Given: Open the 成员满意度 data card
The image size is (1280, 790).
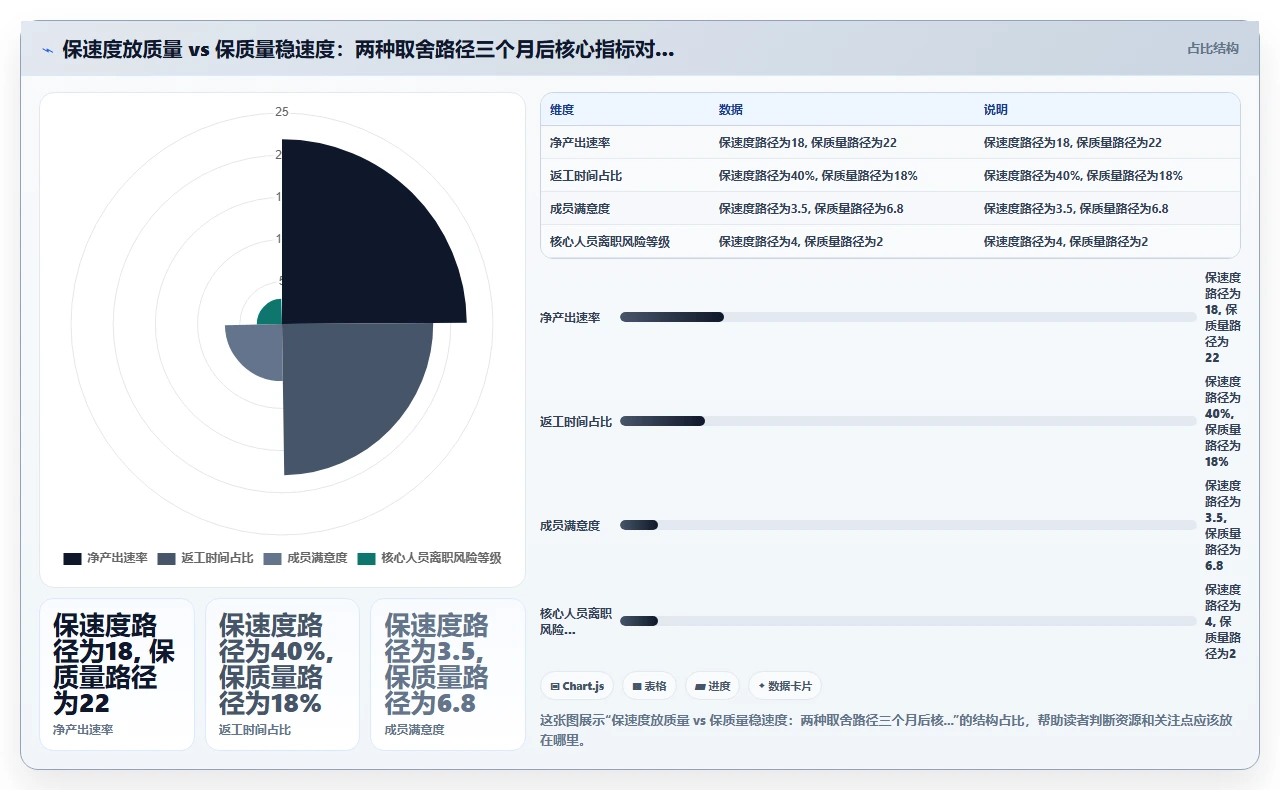Looking at the screenshot, I should (x=448, y=674).
